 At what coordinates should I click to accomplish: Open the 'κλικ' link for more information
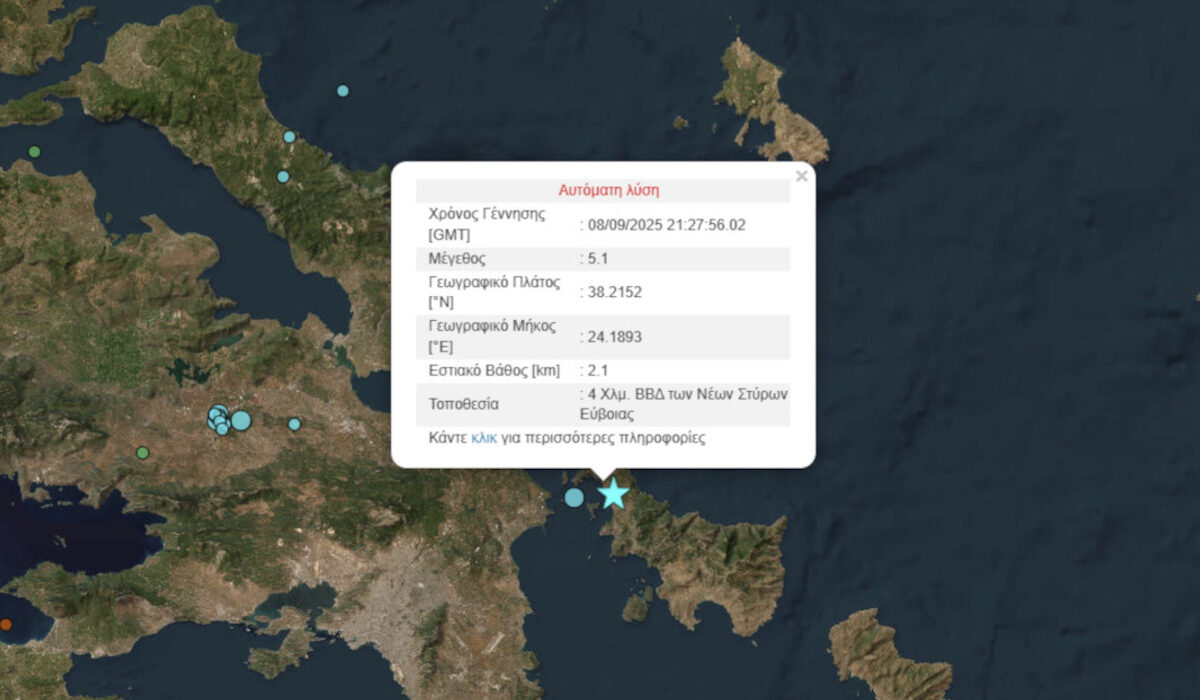[x=484, y=438]
